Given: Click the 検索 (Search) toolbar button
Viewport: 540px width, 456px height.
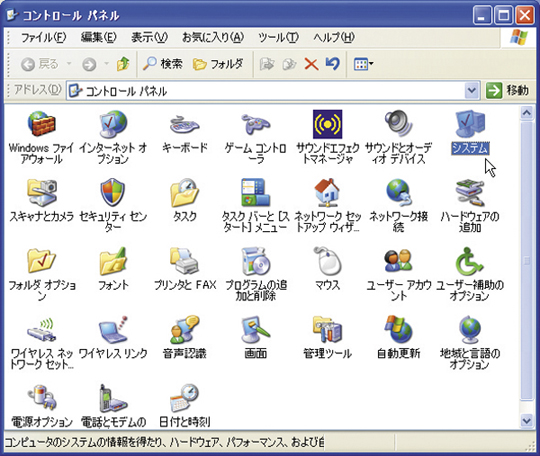Looking at the screenshot, I should 163,64.
